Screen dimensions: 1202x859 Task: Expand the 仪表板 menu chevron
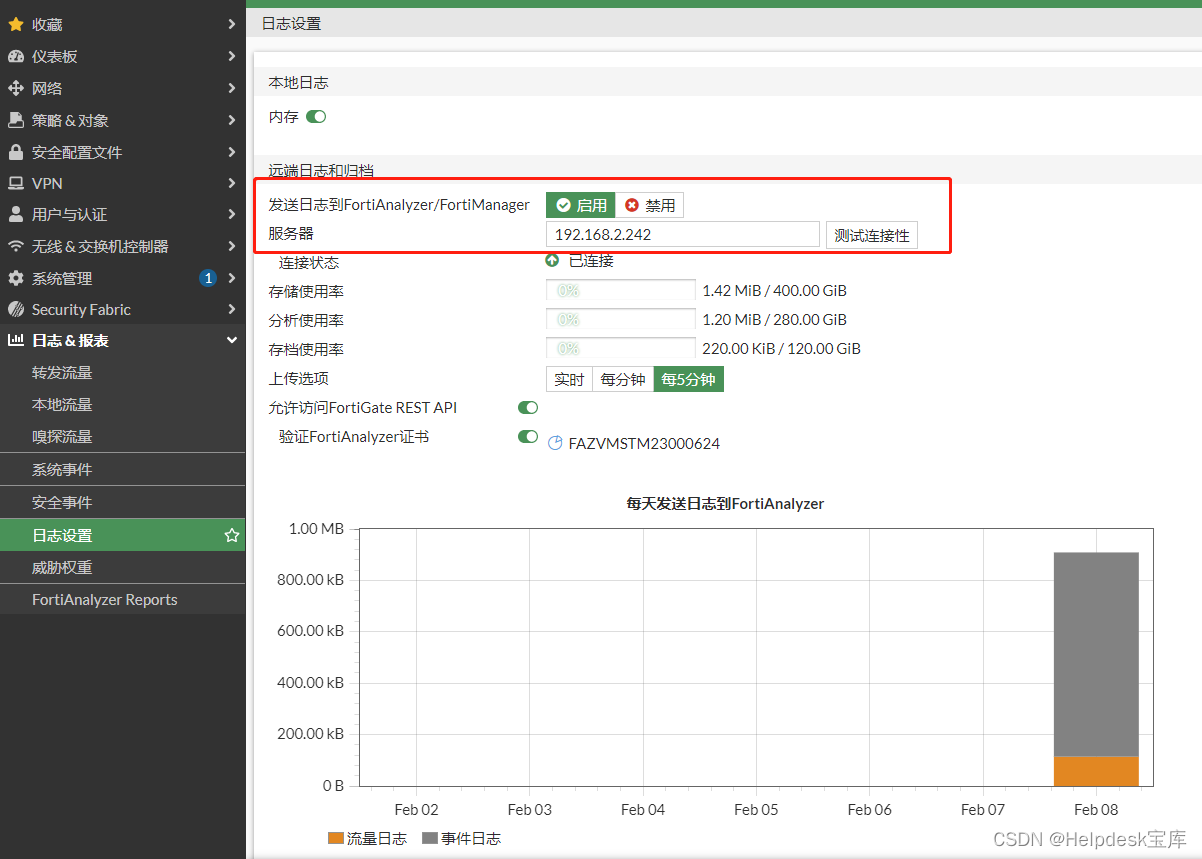pos(232,56)
